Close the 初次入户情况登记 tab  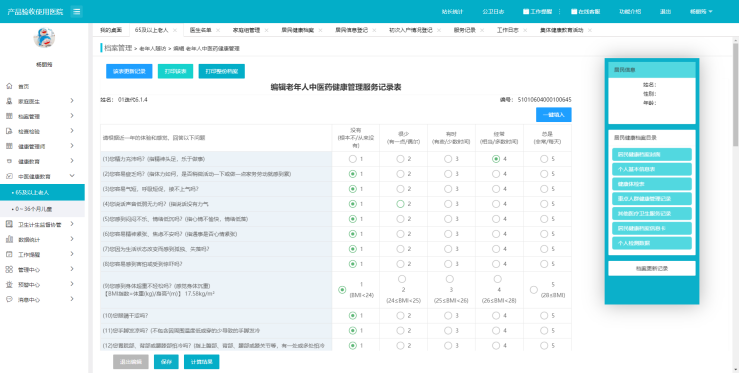coord(439,30)
